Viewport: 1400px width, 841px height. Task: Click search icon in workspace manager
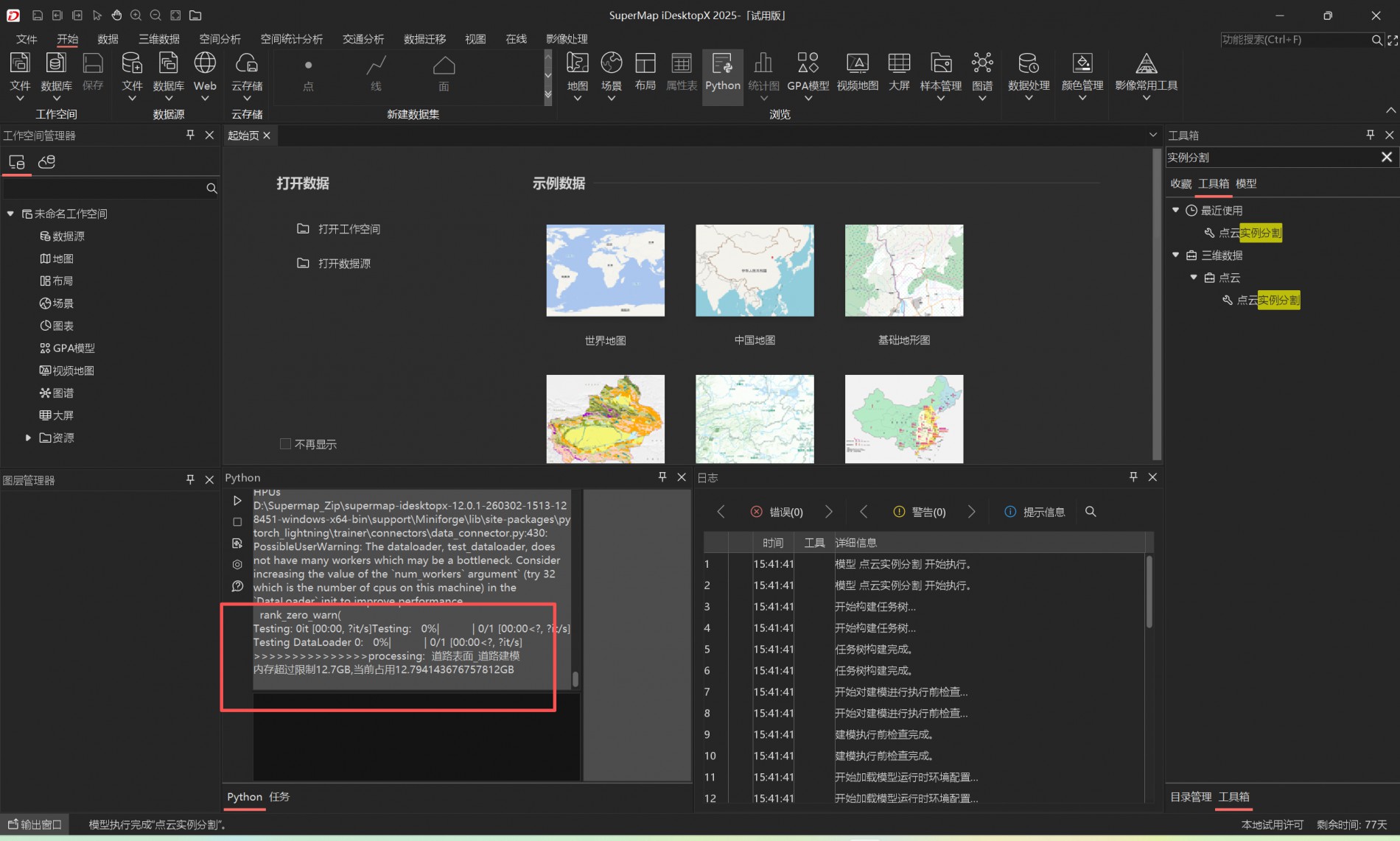211,189
